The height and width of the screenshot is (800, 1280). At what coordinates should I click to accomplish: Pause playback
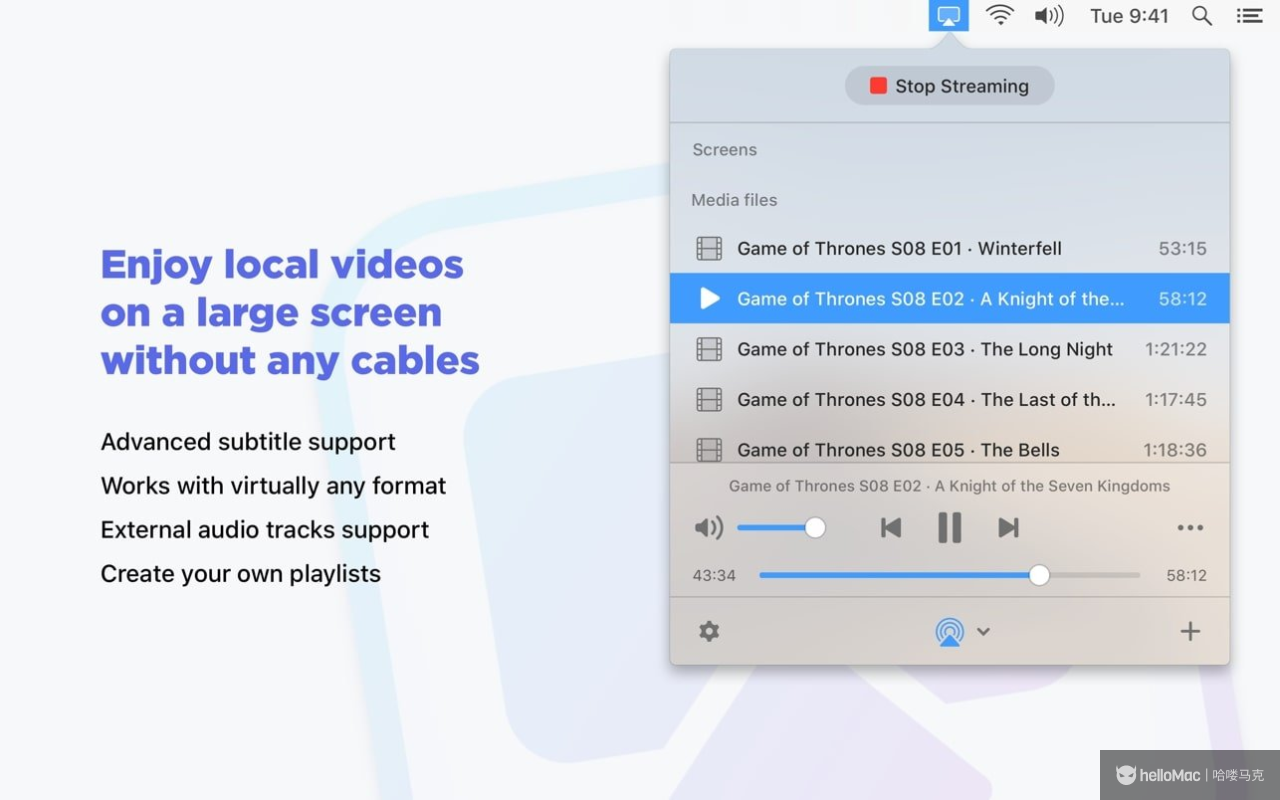[x=949, y=528]
